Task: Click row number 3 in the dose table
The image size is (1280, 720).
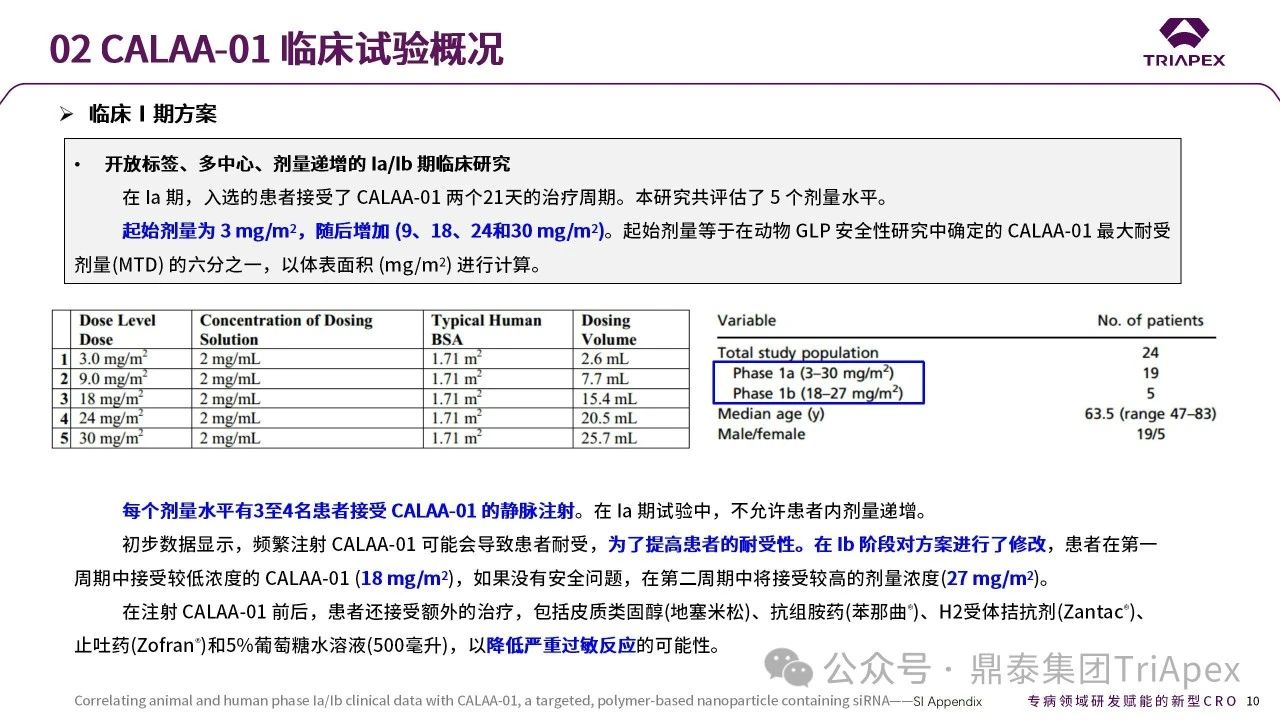Action: (x=63, y=399)
